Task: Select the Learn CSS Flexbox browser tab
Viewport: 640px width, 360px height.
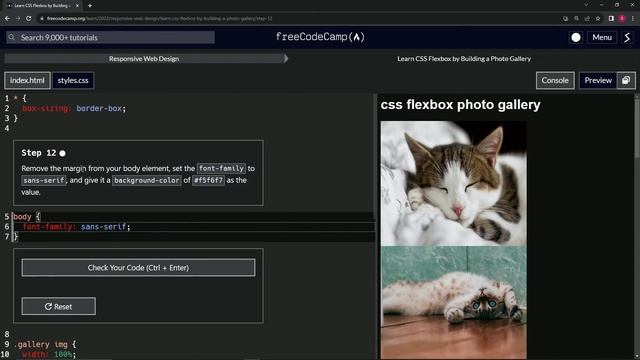Action: point(41,6)
